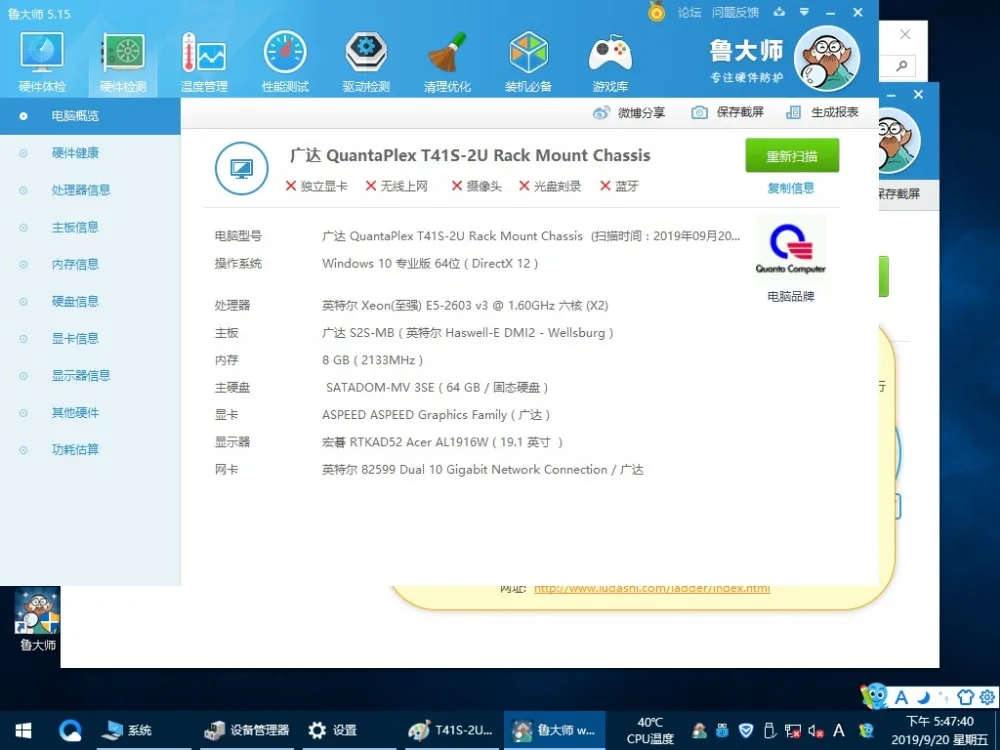Screen dimensions: 1000x750
Task: Click 微博分享 Weibo share
Action: tap(629, 113)
